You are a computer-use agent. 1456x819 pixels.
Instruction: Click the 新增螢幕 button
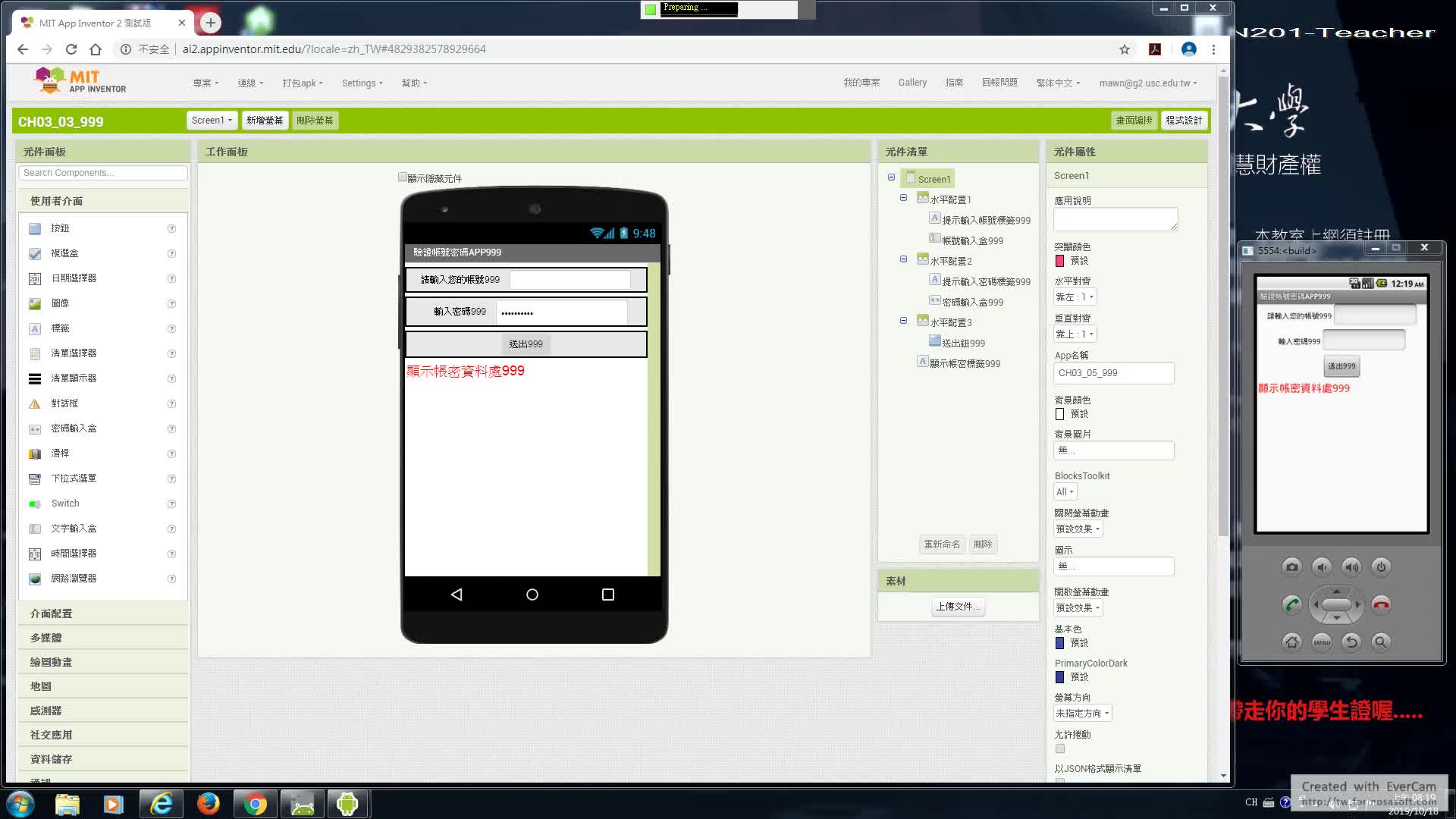click(x=265, y=121)
